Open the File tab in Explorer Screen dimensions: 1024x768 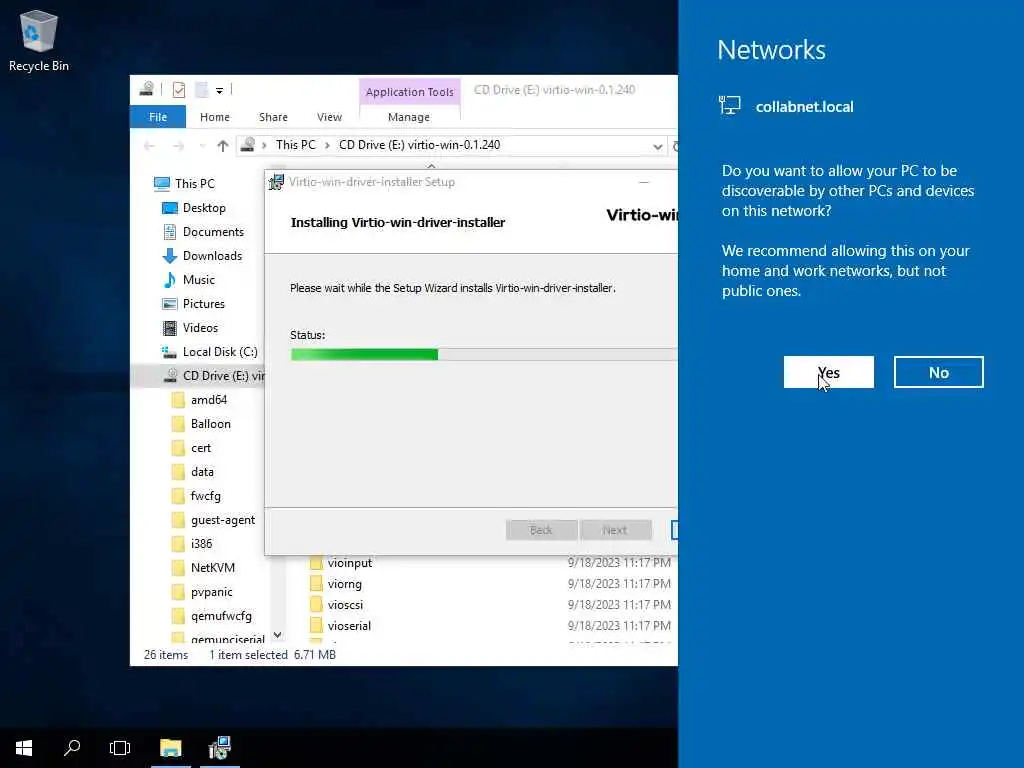click(x=157, y=117)
